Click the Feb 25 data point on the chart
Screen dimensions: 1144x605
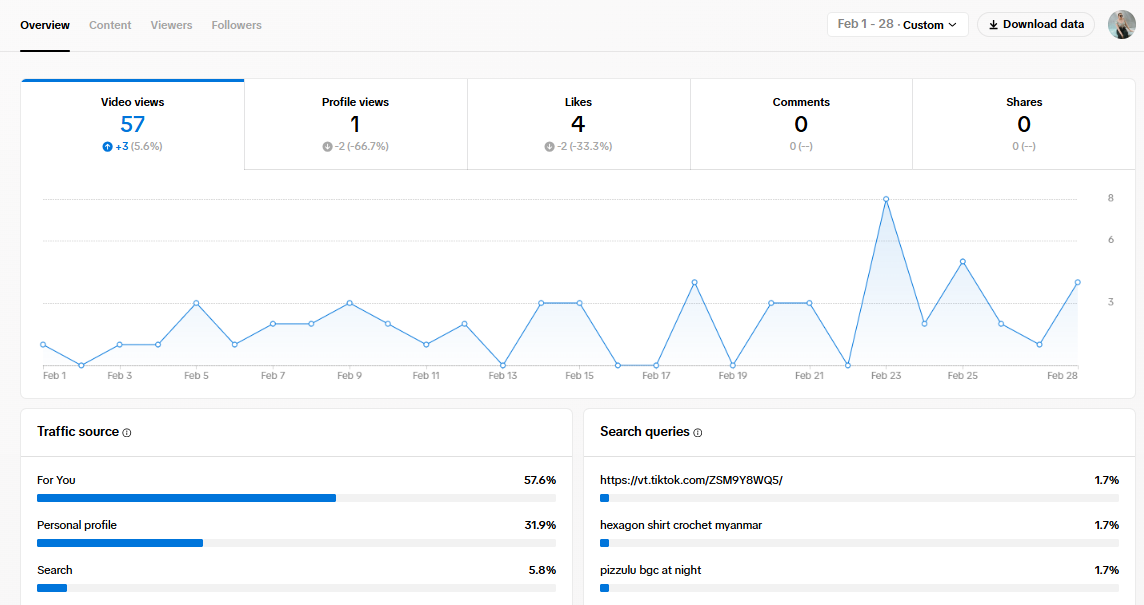963,261
